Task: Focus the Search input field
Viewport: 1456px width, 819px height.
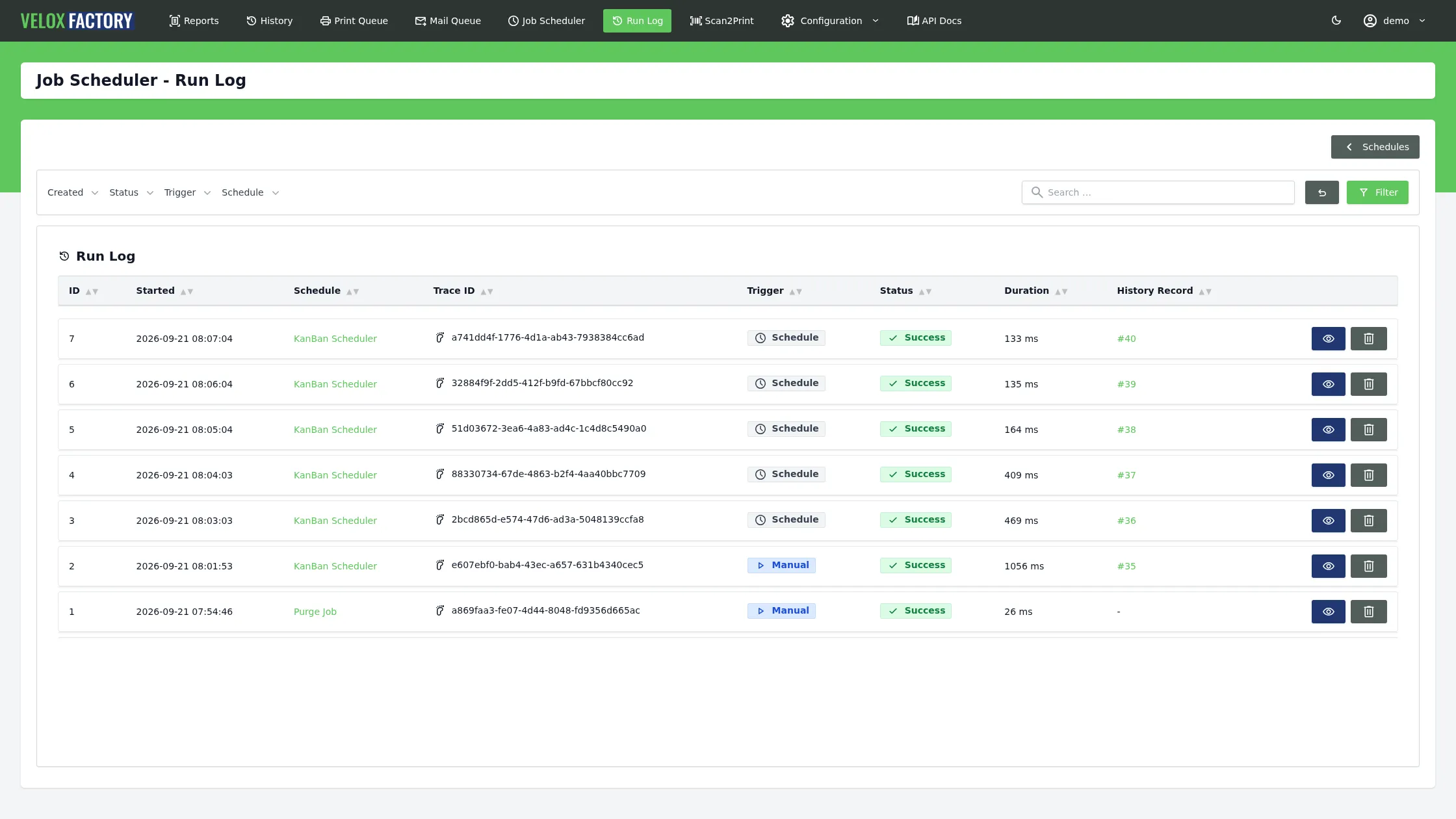Action: pyautogui.click(x=1158, y=192)
